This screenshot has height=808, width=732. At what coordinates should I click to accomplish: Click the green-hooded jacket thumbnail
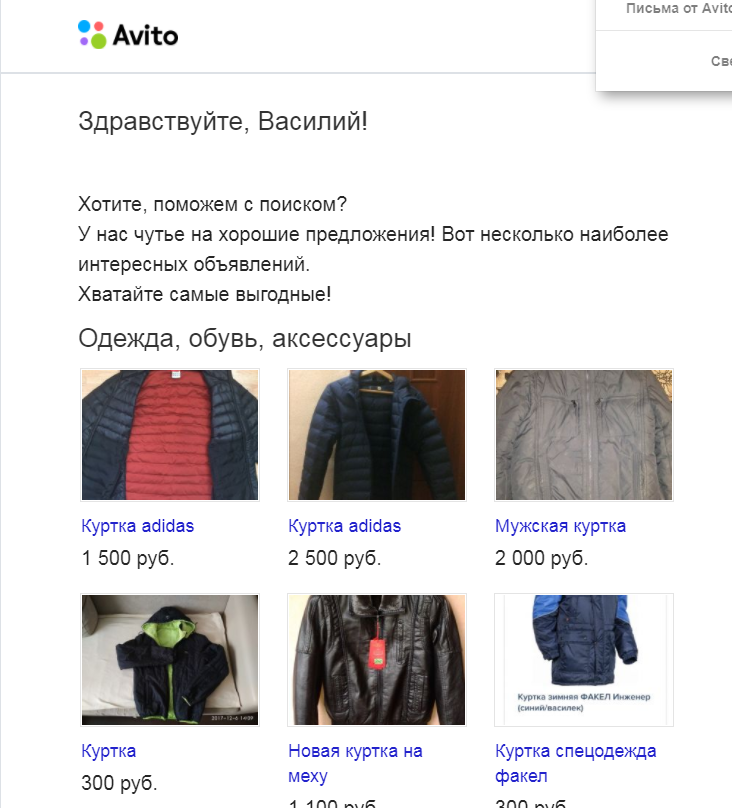pyautogui.click(x=170, y=660)
